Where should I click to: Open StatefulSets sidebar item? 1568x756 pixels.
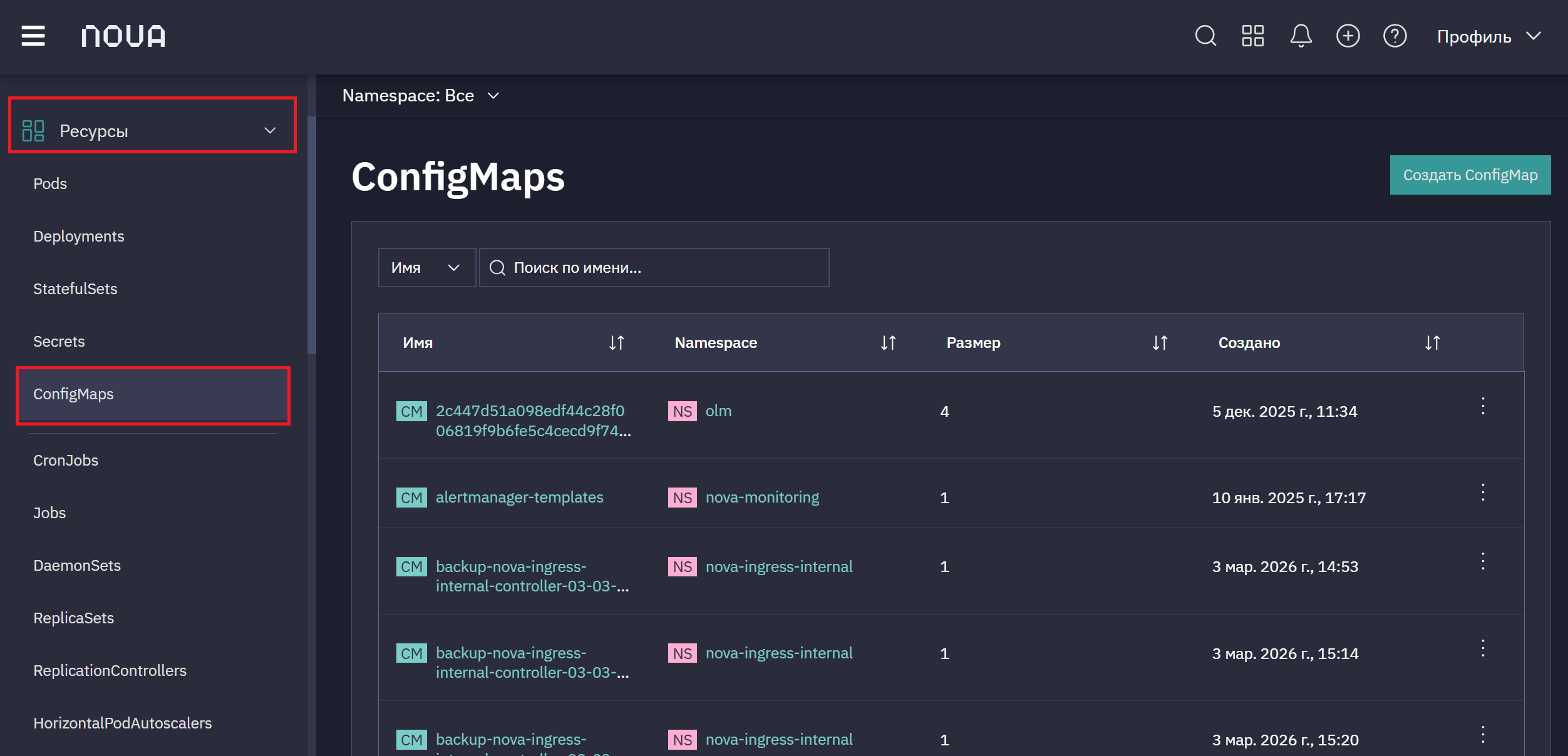[x=75, y=289]
